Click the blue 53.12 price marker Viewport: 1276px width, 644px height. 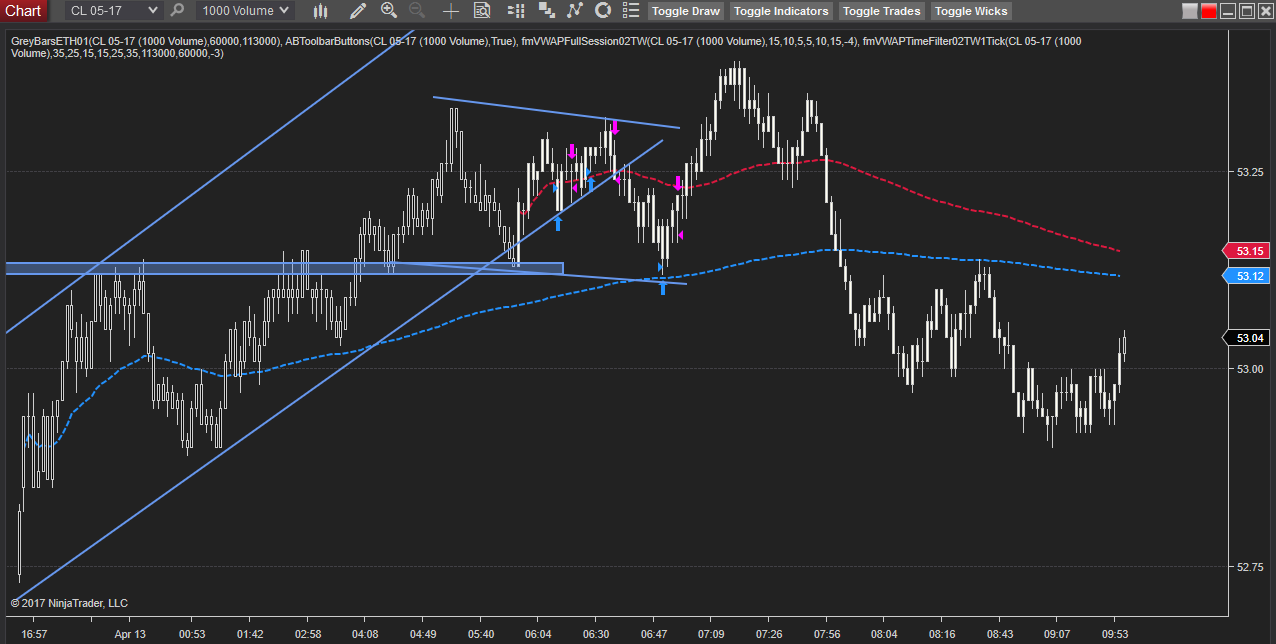(1247, 276)
